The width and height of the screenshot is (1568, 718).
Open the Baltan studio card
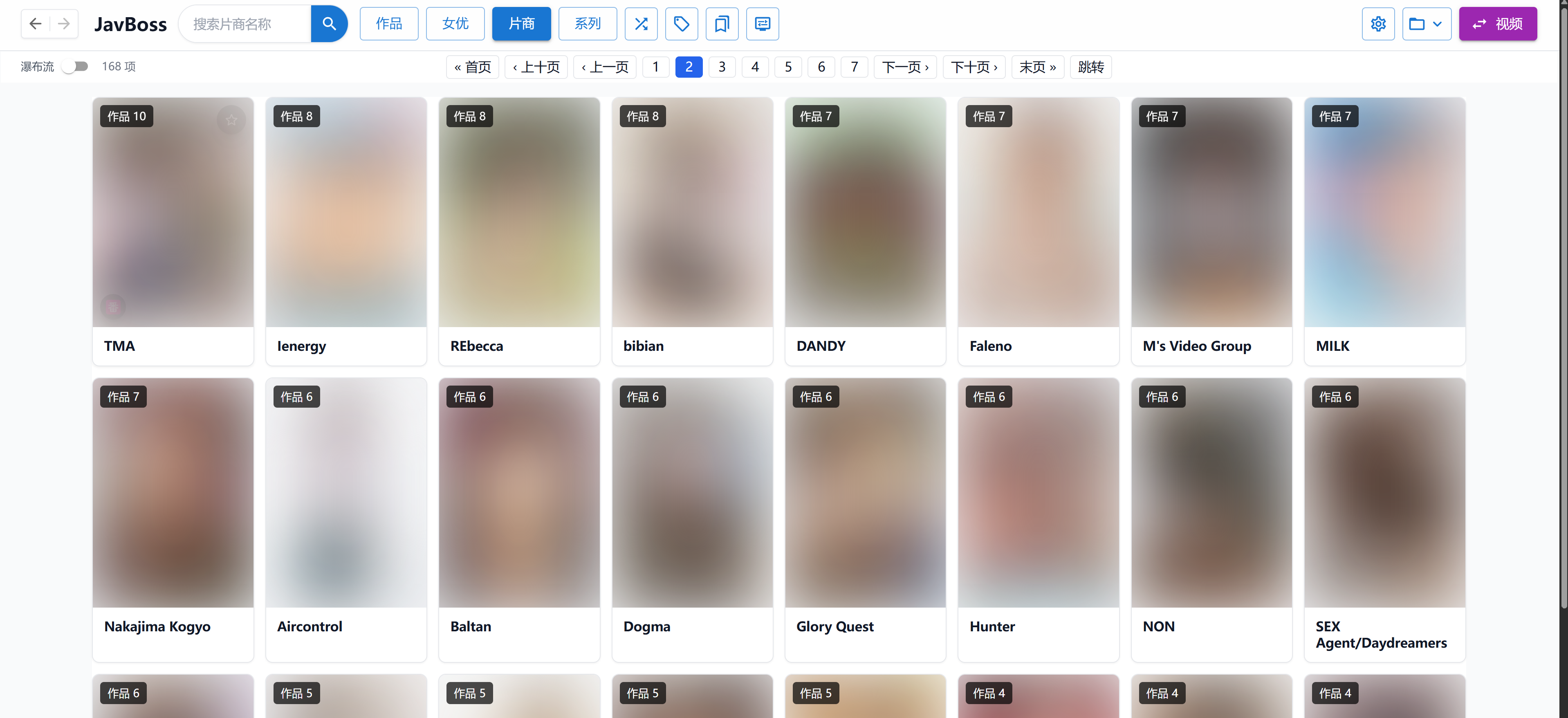coord(519,520)
